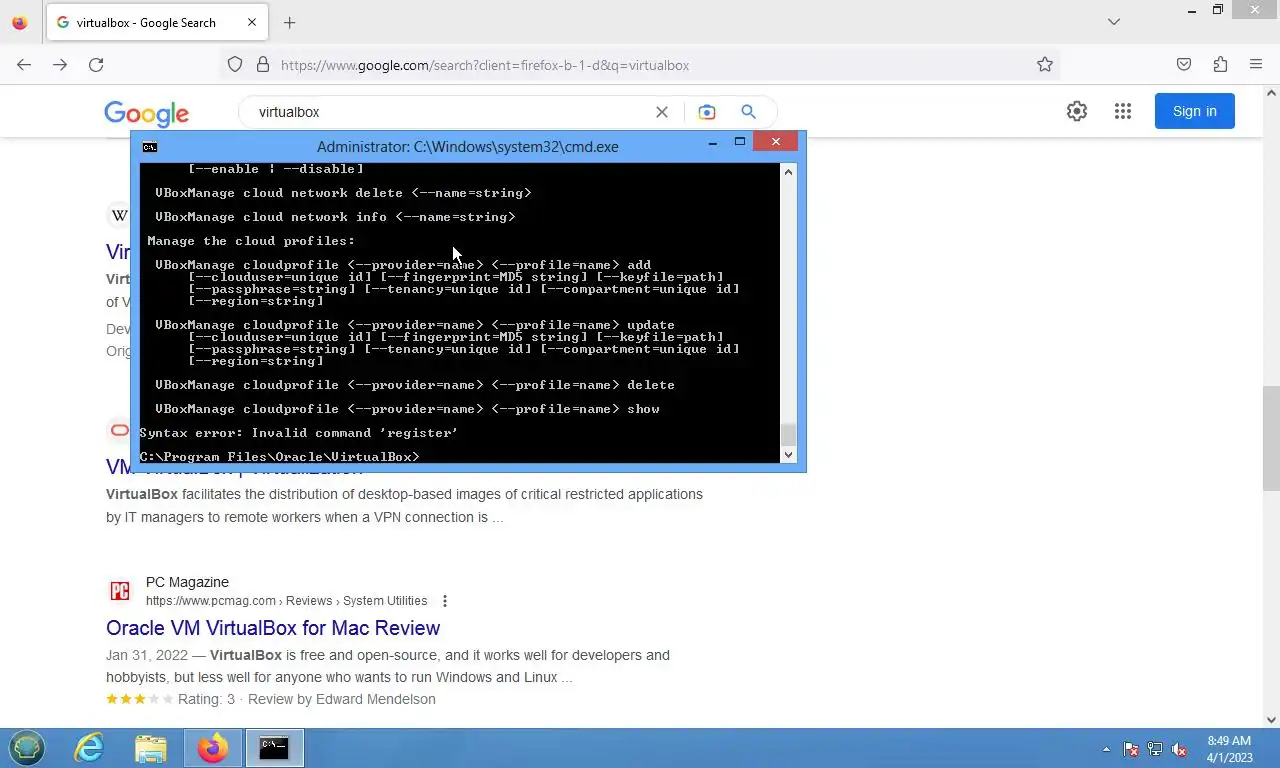The height and width of the screenshot is (768, 1280).
Task: Click cmd window scrollbar up arrow
Action: pos(788,172)
